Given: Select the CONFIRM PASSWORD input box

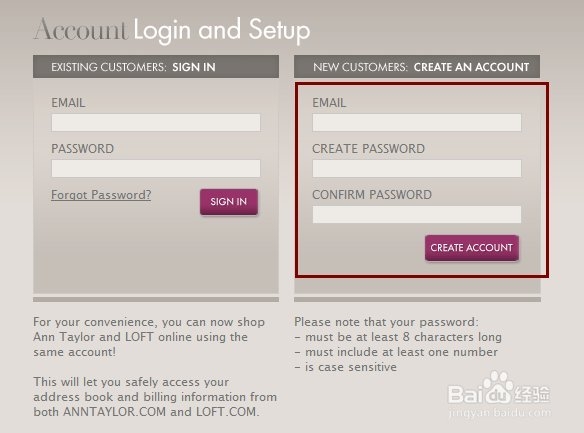Looking at the screenshot, I should pyautogui.click(x=417, y=214).
